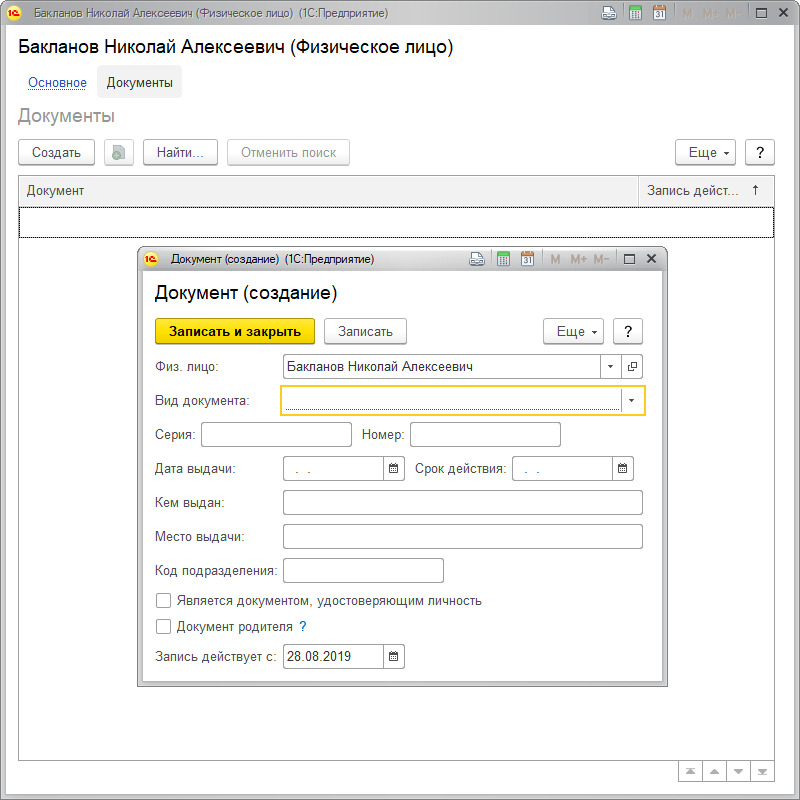Expand the Вид документа dropdown list
Image resolution: width=800 pixels, height=800 pixels.
coord(631,401)
